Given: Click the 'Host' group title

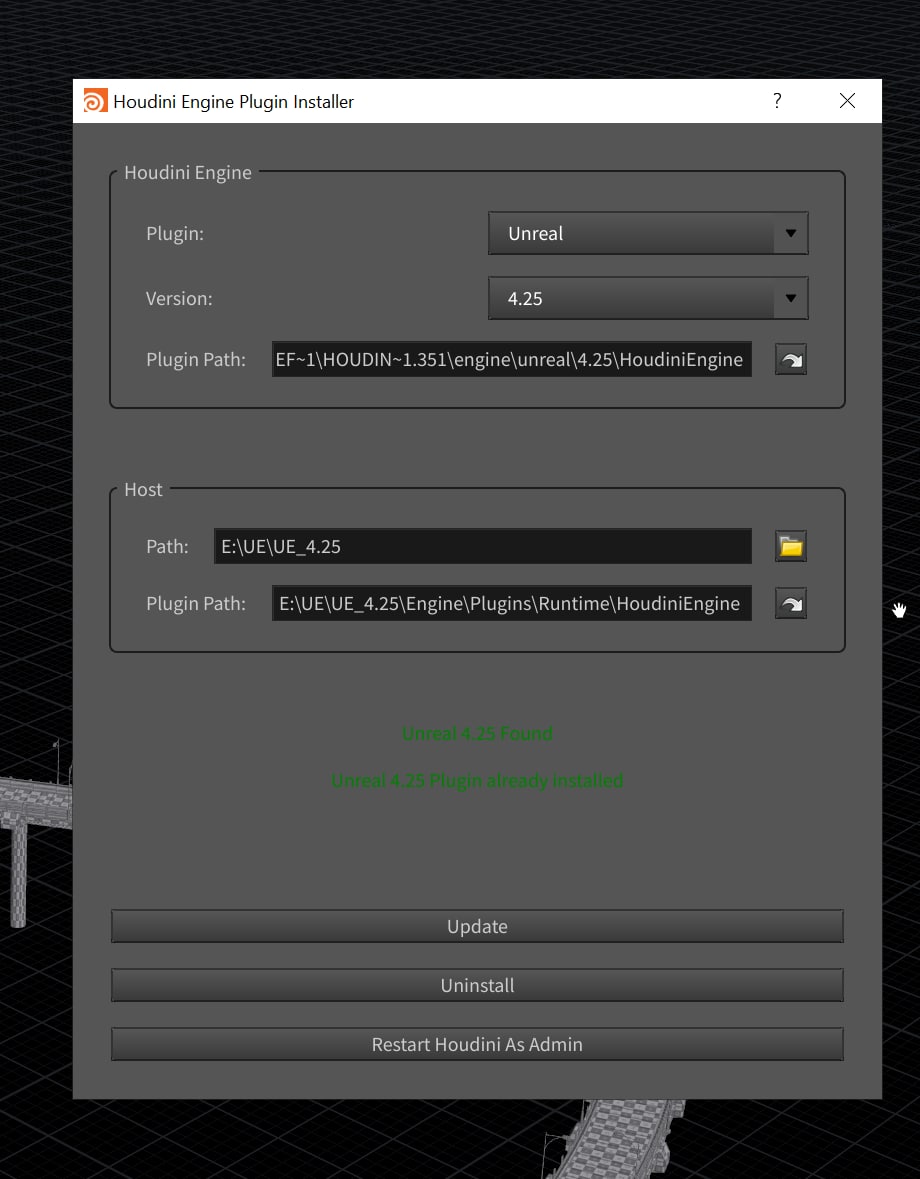Looking at the screenshot, I should [143, 489].
